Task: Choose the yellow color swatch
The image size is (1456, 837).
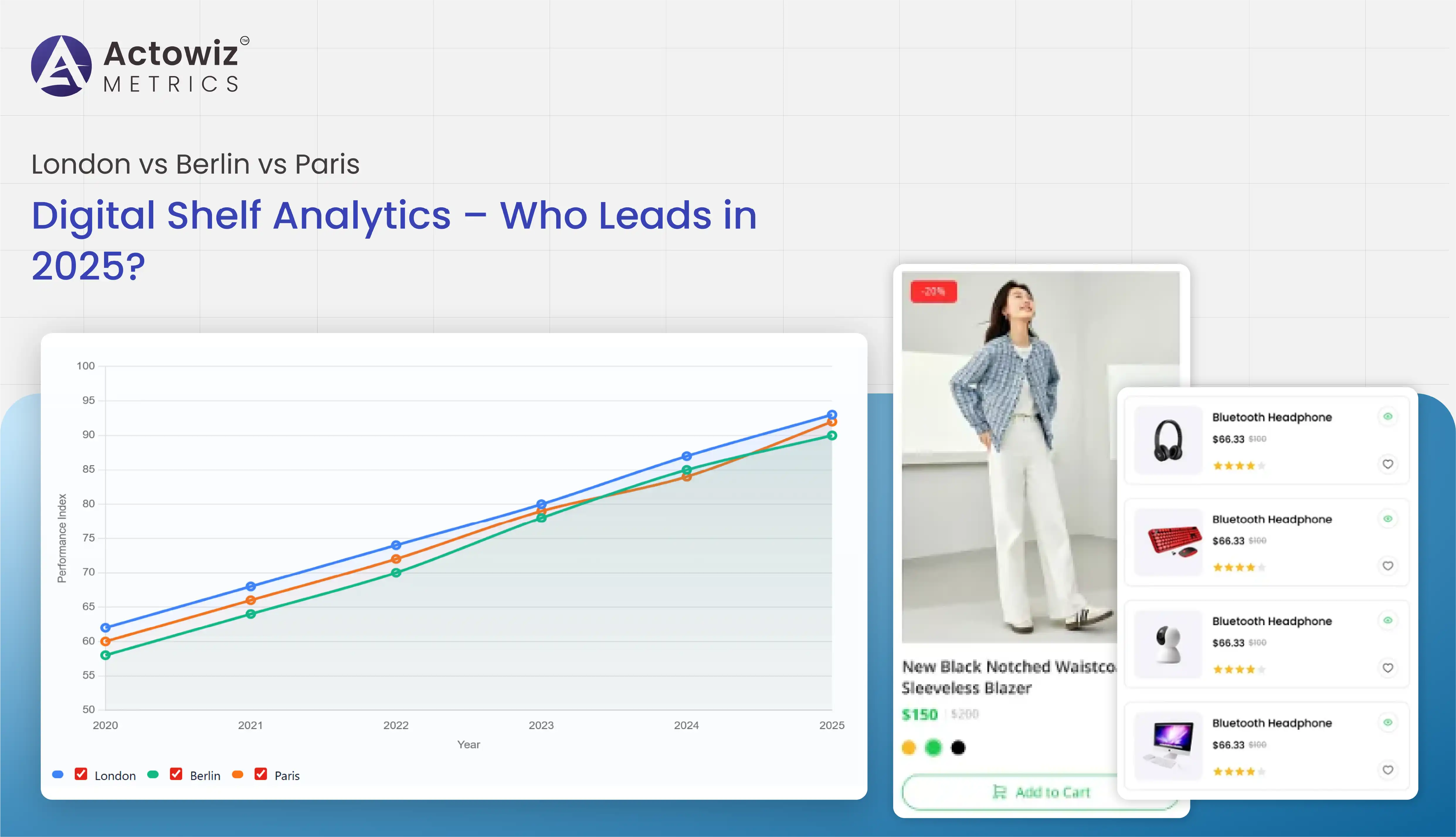Action: click(x=908, y=747)
